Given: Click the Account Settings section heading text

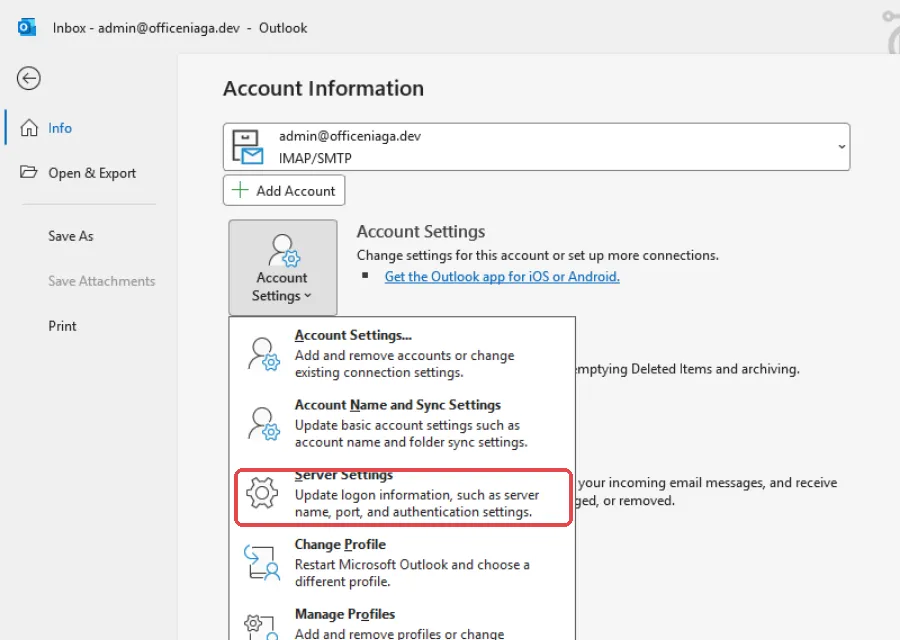Looking at the screenshot, I should 421,231.
